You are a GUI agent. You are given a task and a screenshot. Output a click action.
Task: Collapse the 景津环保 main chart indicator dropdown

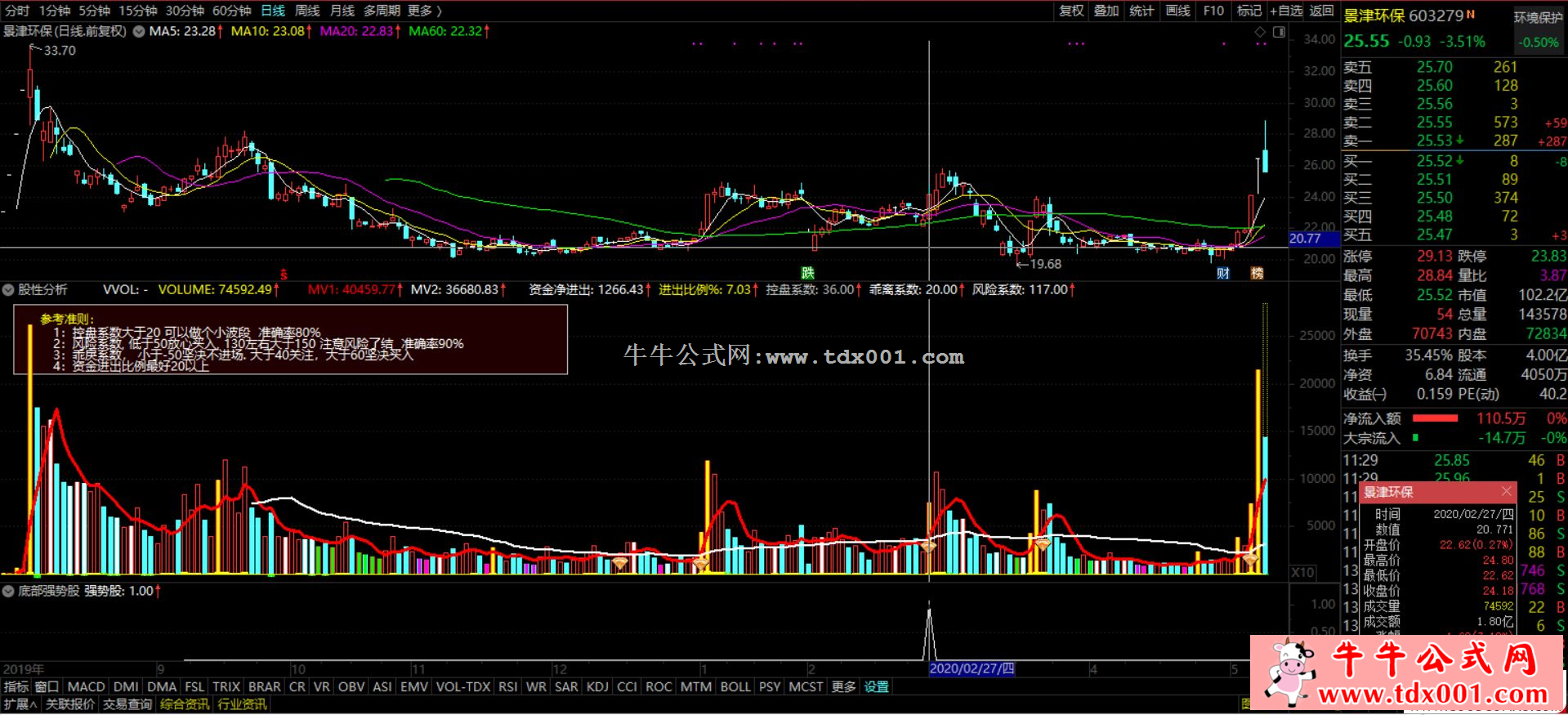click(x=138, y=31)
